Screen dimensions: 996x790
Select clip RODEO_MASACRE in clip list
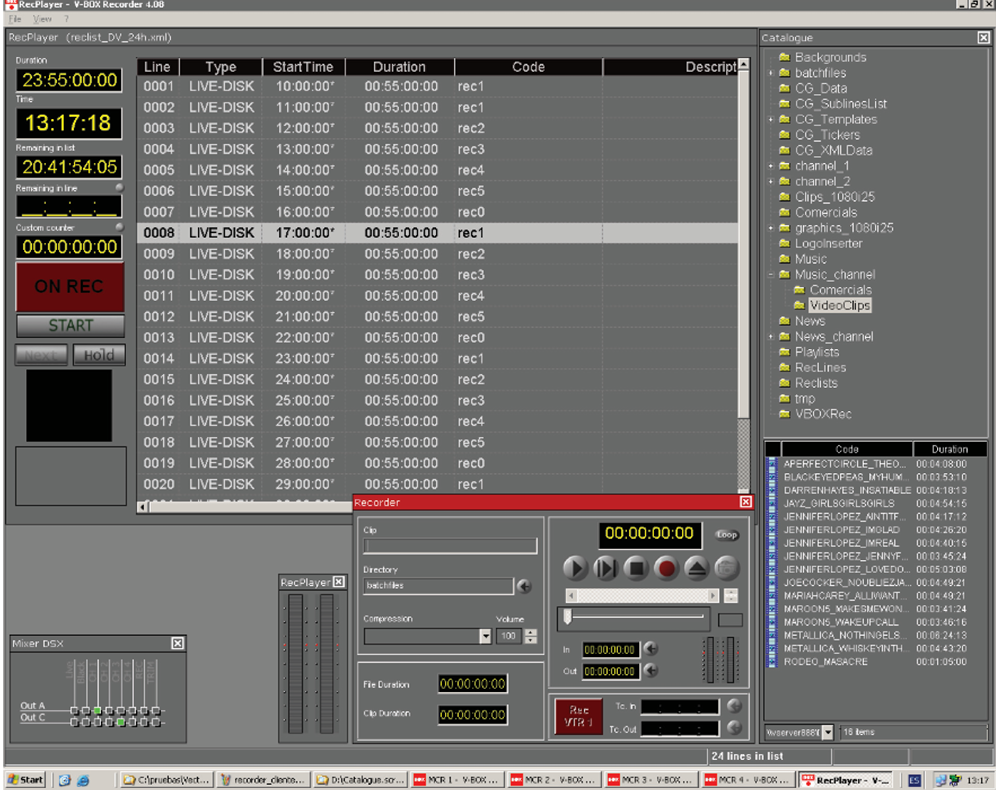(x=875, y=662)
